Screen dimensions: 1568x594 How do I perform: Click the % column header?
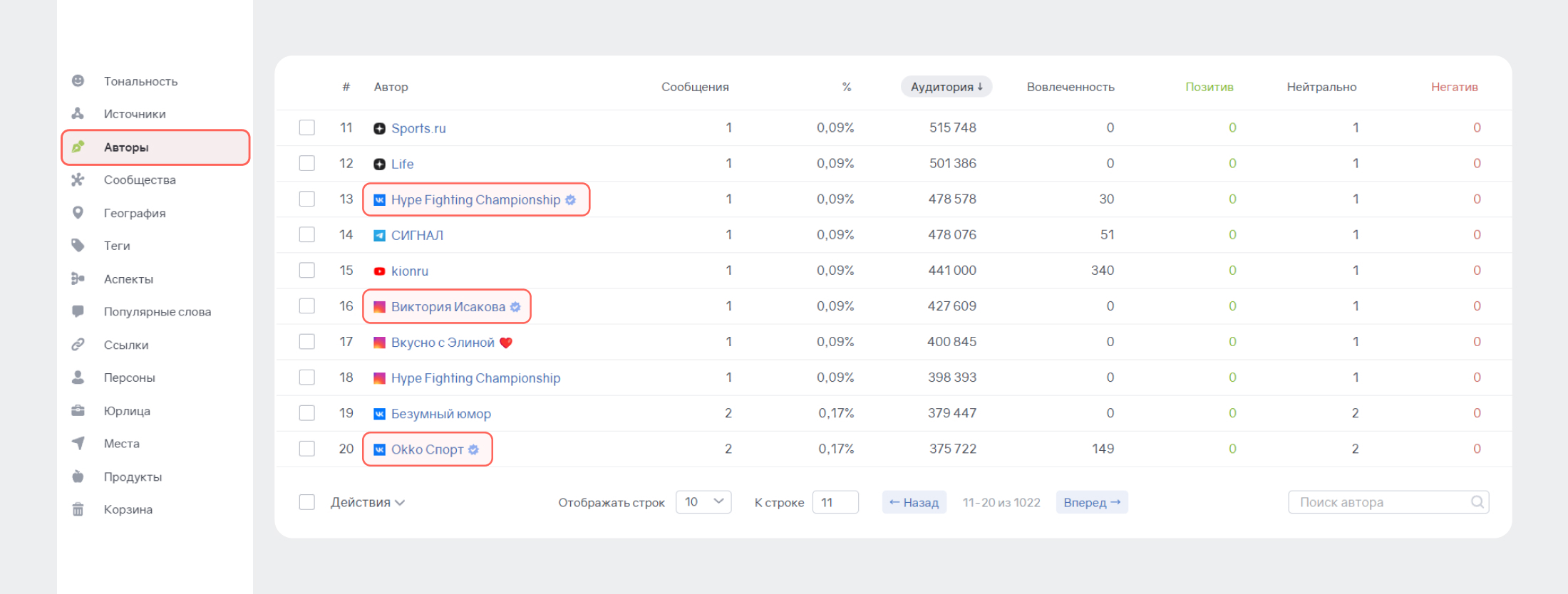pyautogui.click(x=847, y=87)
